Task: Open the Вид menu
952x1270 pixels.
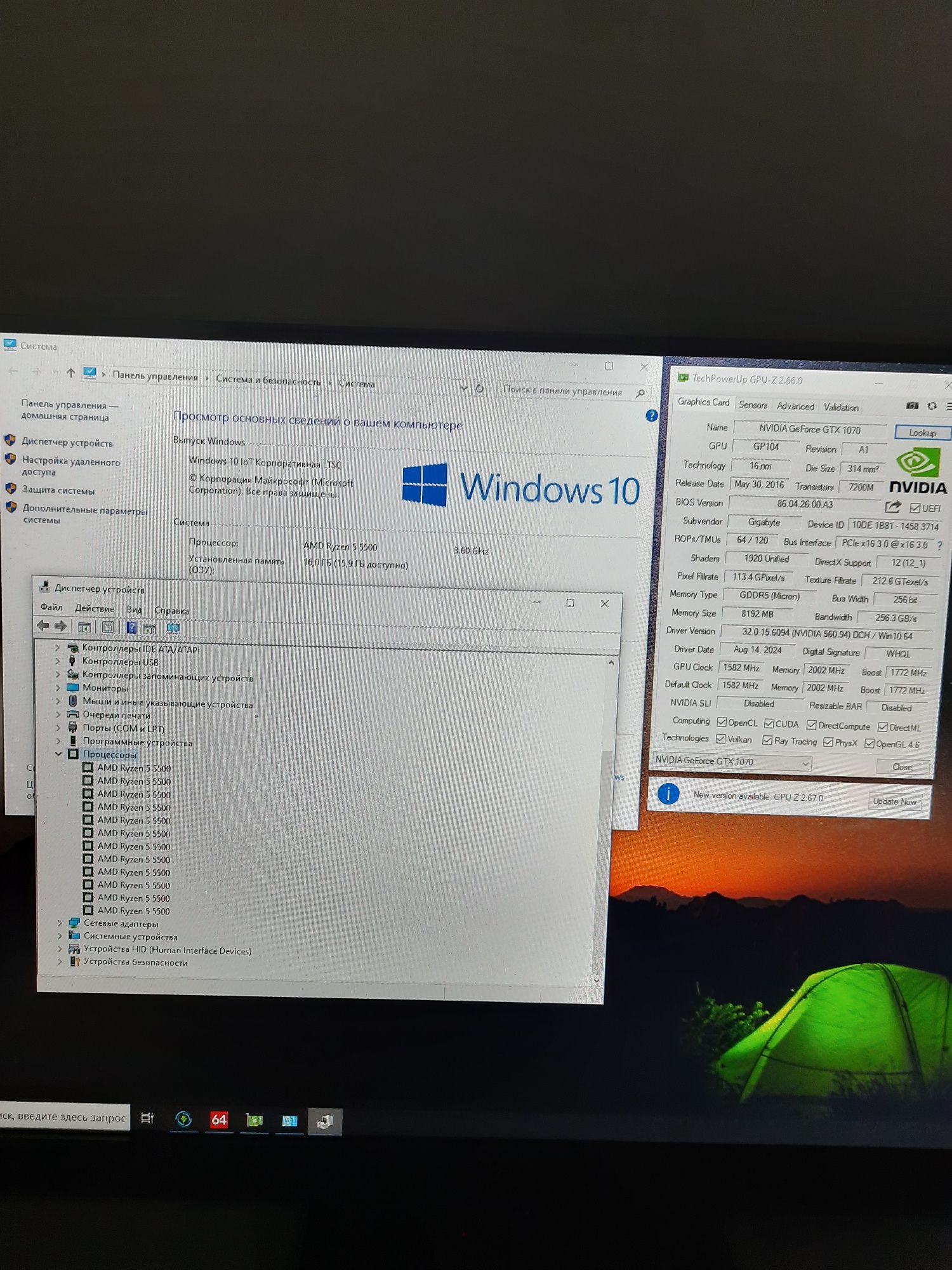Action: click(134, 610)
